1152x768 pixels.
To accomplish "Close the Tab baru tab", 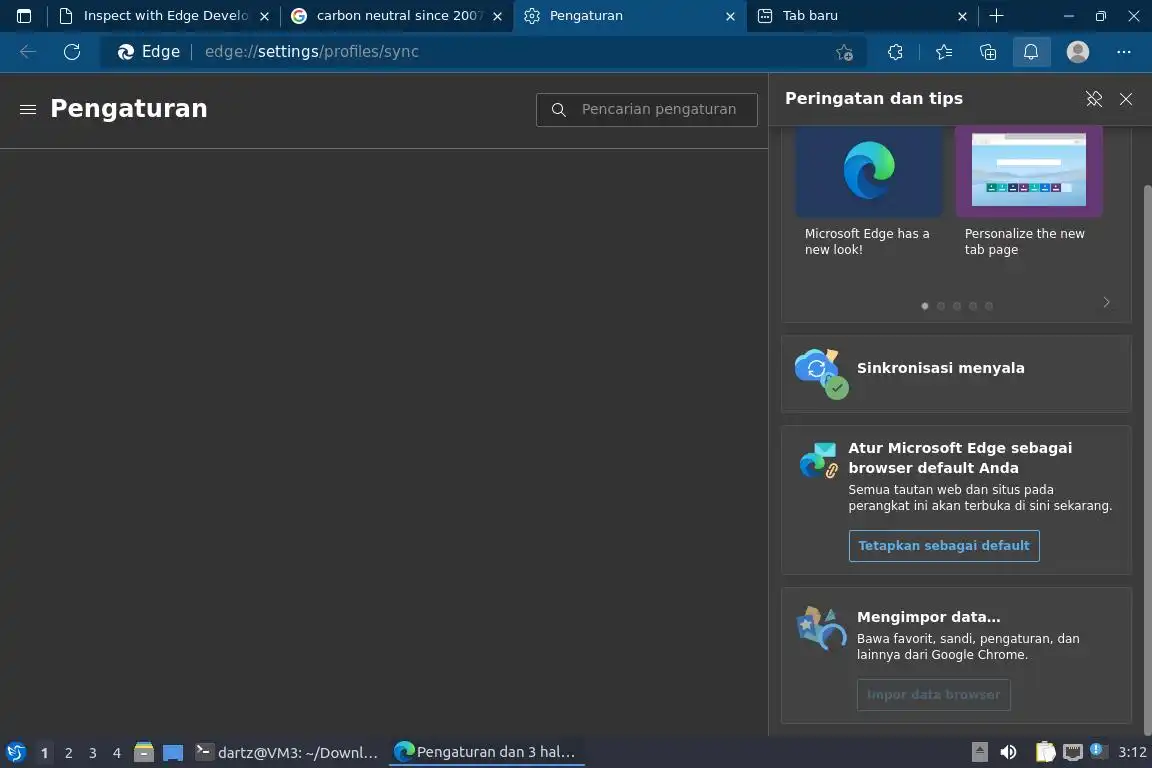I will pyautogui.click(x=962, y=16).
